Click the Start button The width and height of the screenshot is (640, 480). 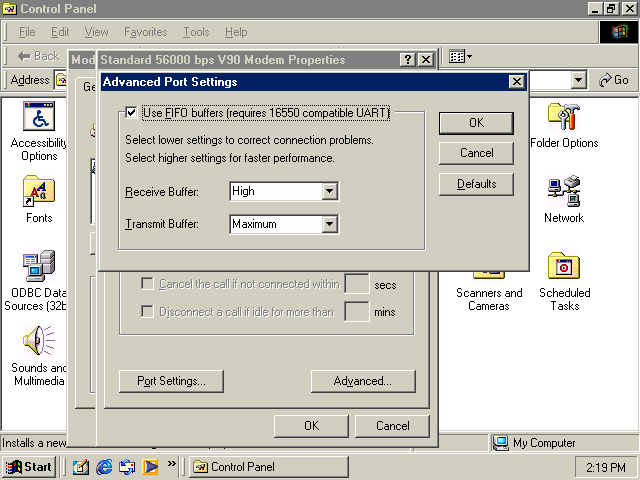click(29, 467)
